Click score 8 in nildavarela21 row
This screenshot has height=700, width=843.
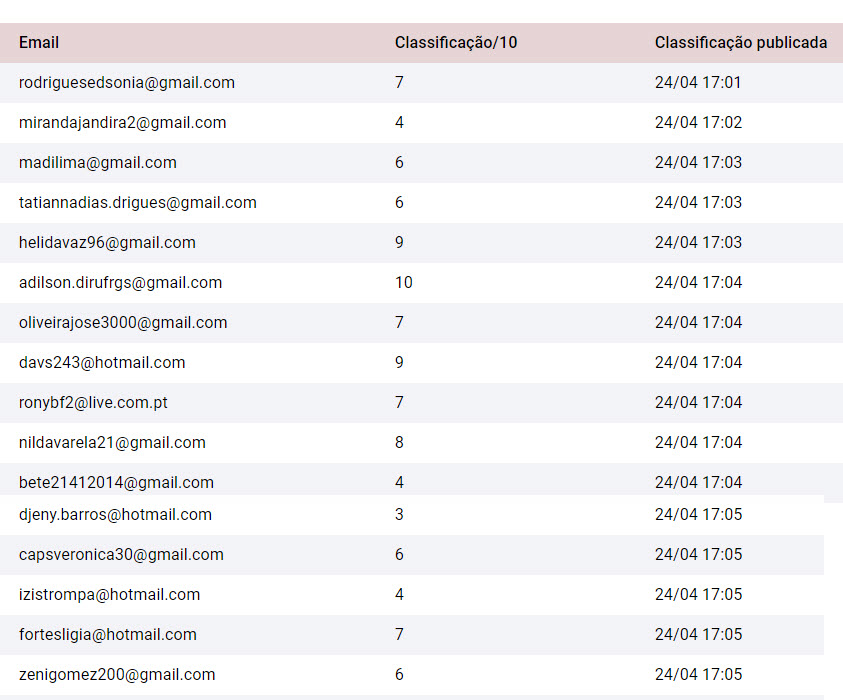coord(399,442)
